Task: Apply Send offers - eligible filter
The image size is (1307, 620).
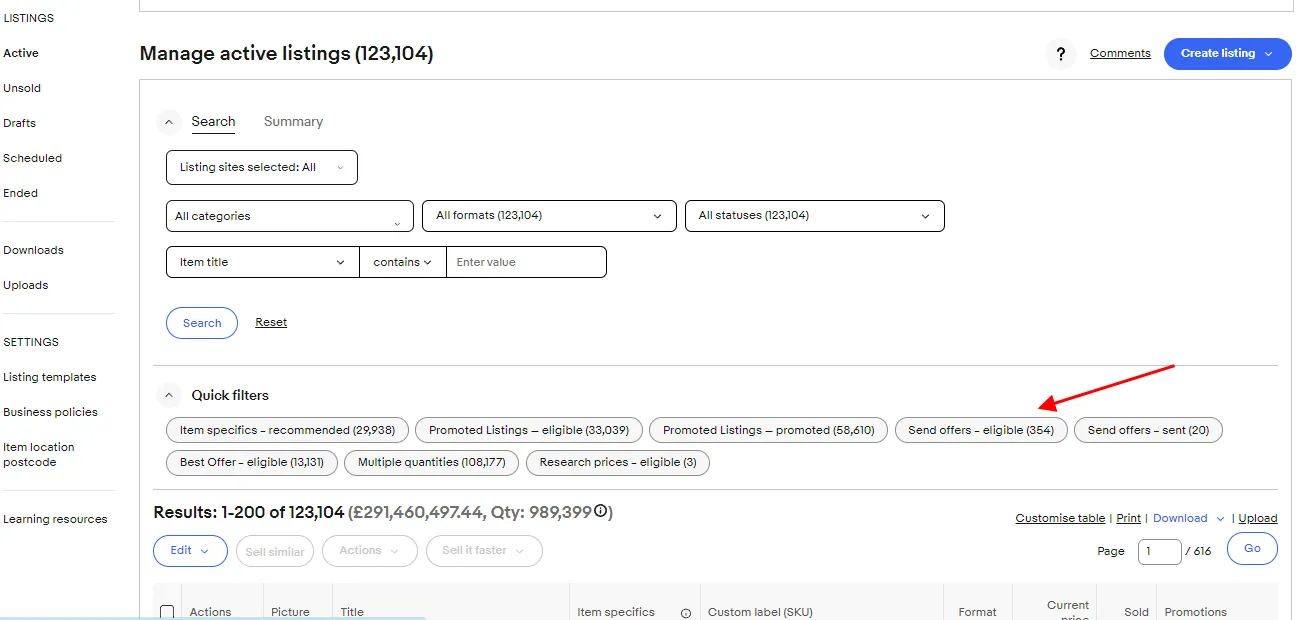Action: tap(981, 430)
